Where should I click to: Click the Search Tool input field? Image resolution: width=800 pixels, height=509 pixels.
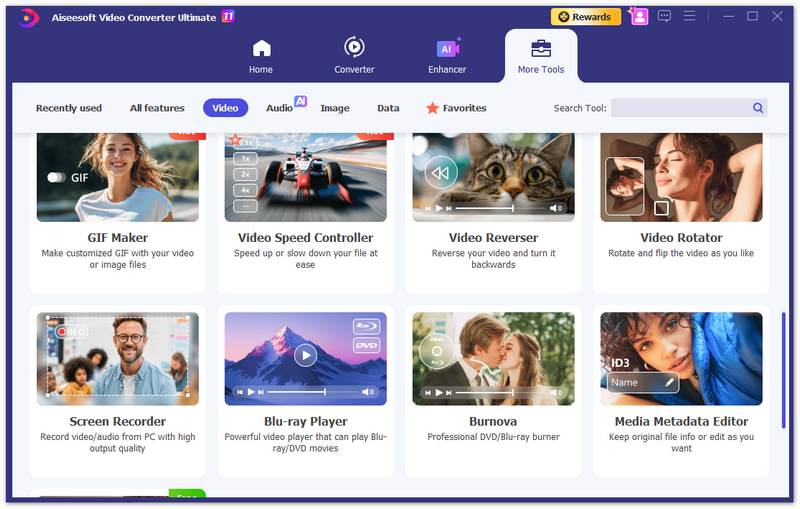pos(681,108)
